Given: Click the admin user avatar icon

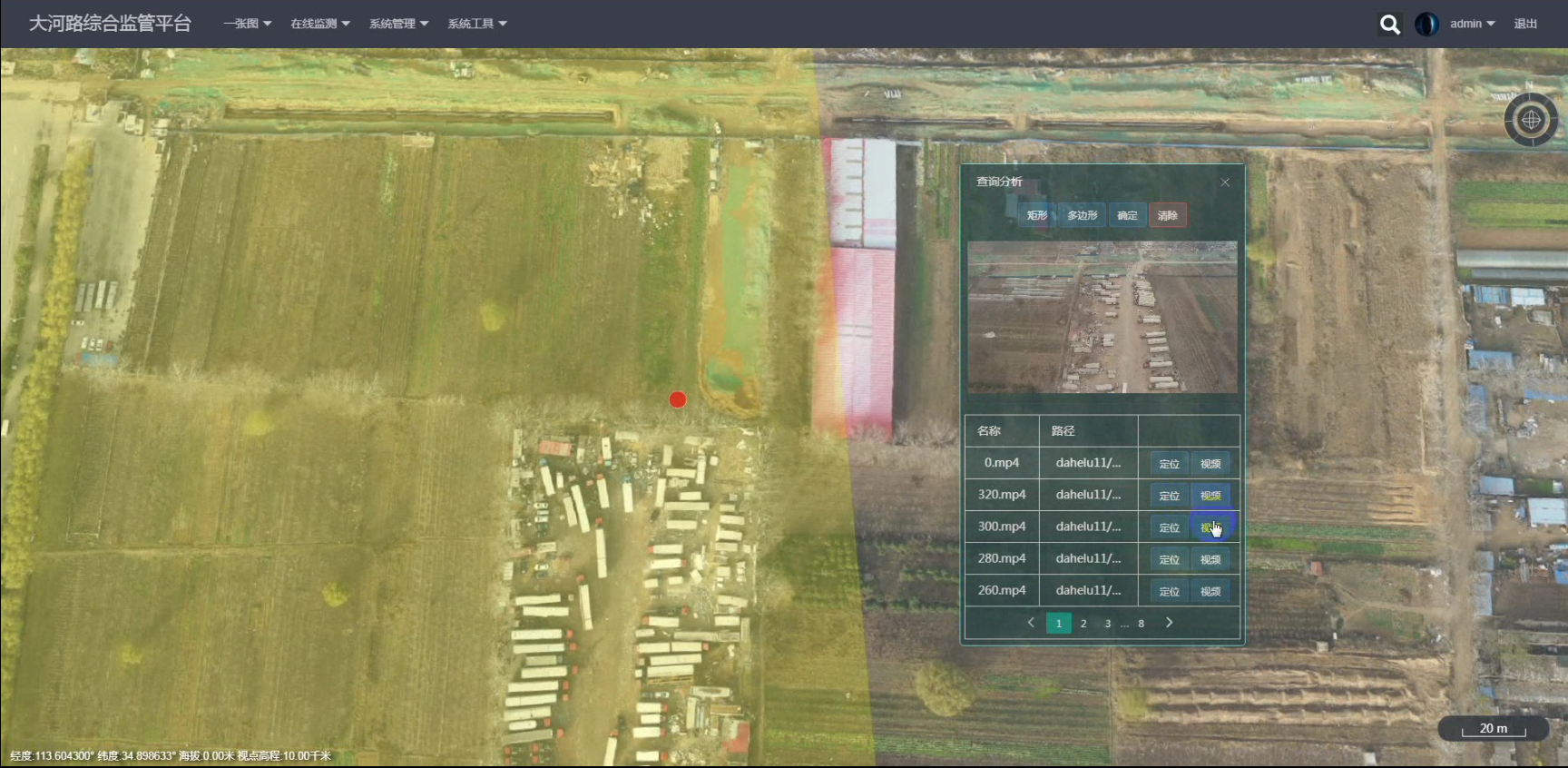Looking at the screenshot, I should 1426,25.
